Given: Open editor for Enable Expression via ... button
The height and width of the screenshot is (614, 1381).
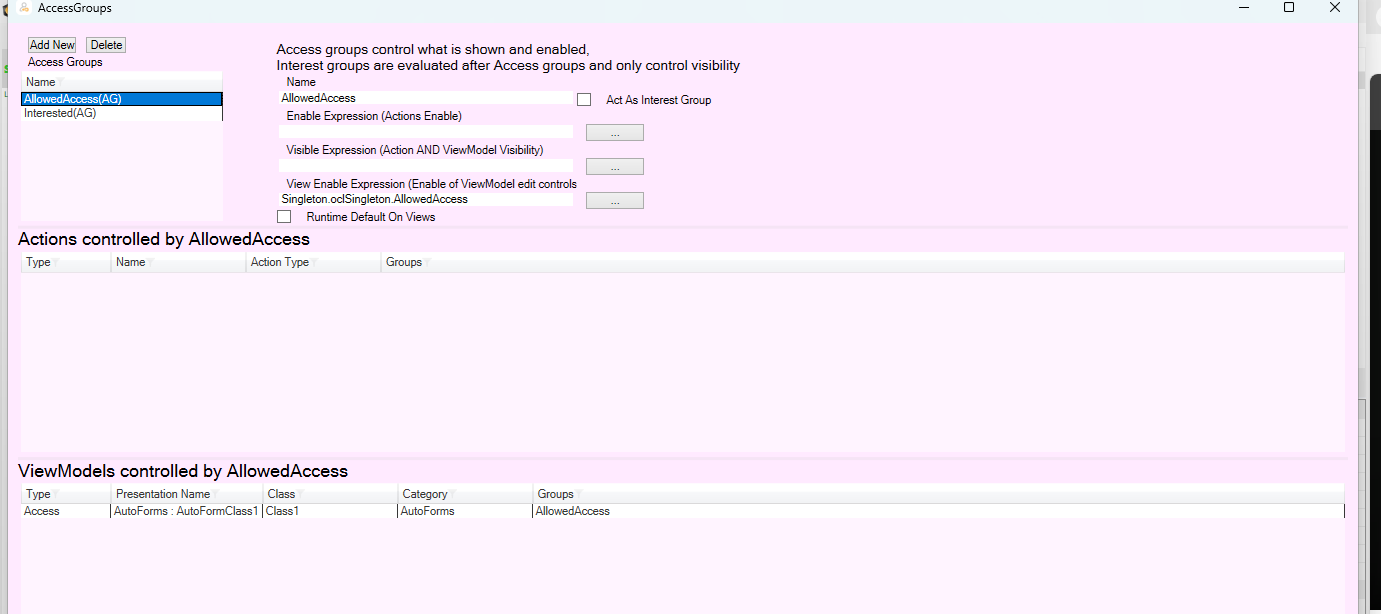Looking at the screenshot, I should pyautogui.click(x=615, y=133).
